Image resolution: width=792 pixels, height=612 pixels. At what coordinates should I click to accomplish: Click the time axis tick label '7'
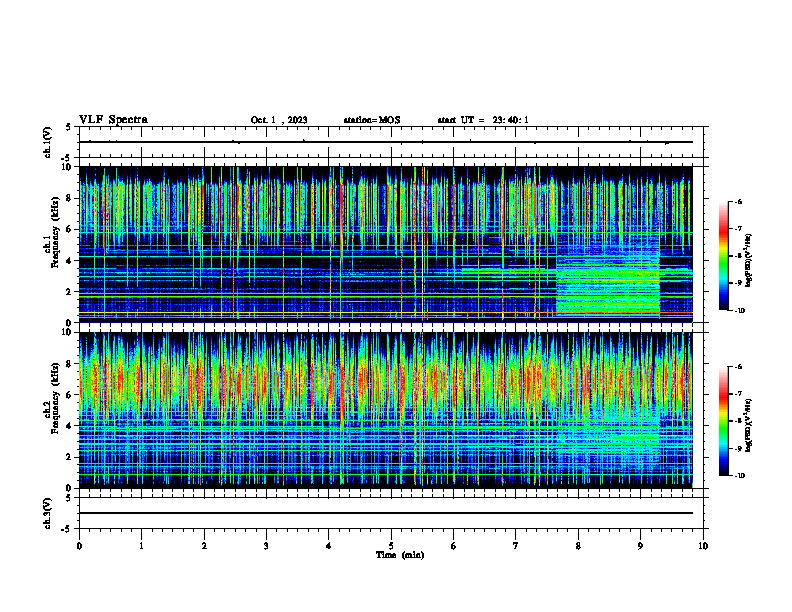click(516, 546)
